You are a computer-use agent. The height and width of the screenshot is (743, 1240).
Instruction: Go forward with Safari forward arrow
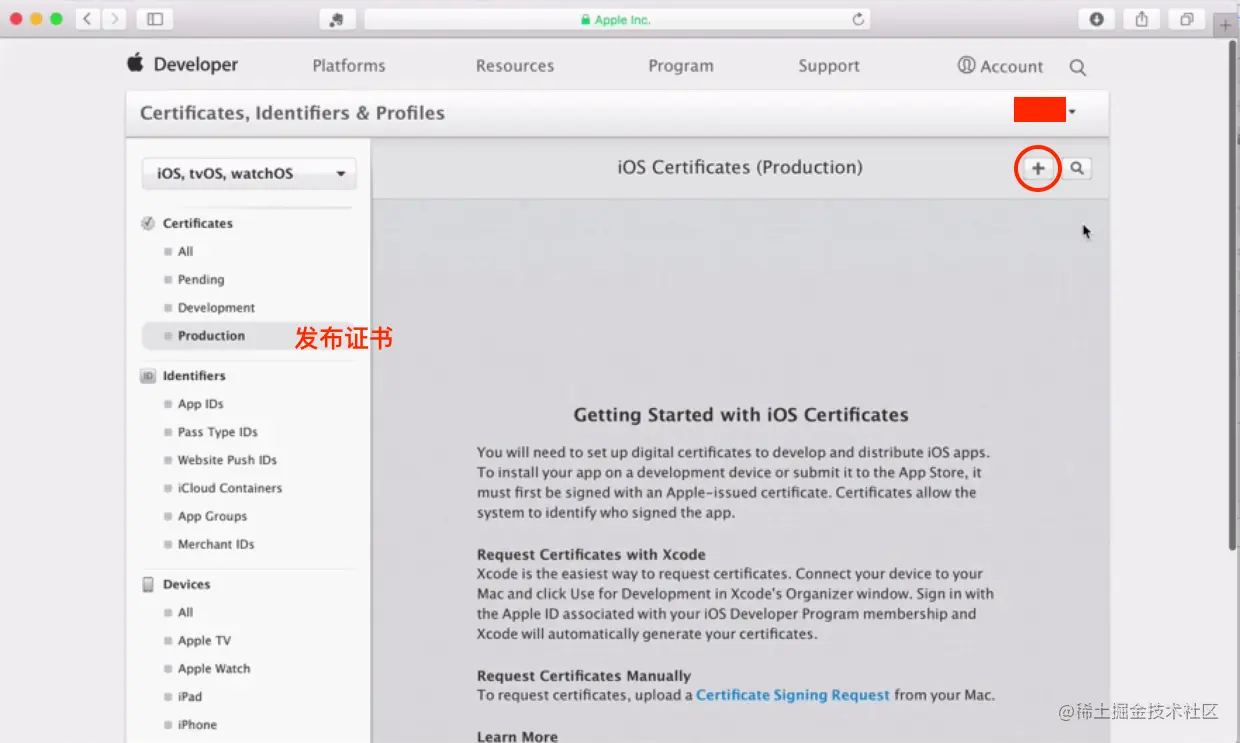click(114, 19)
